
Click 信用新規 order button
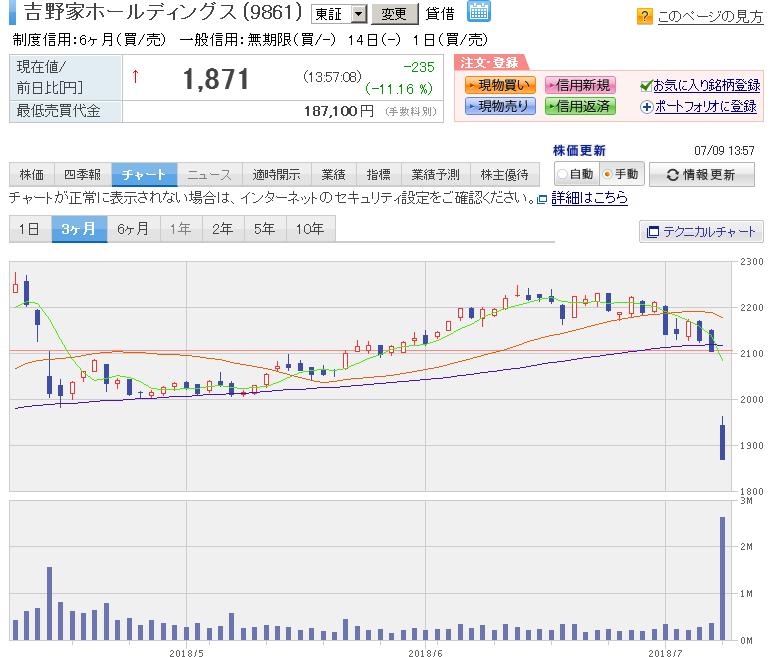580,85
